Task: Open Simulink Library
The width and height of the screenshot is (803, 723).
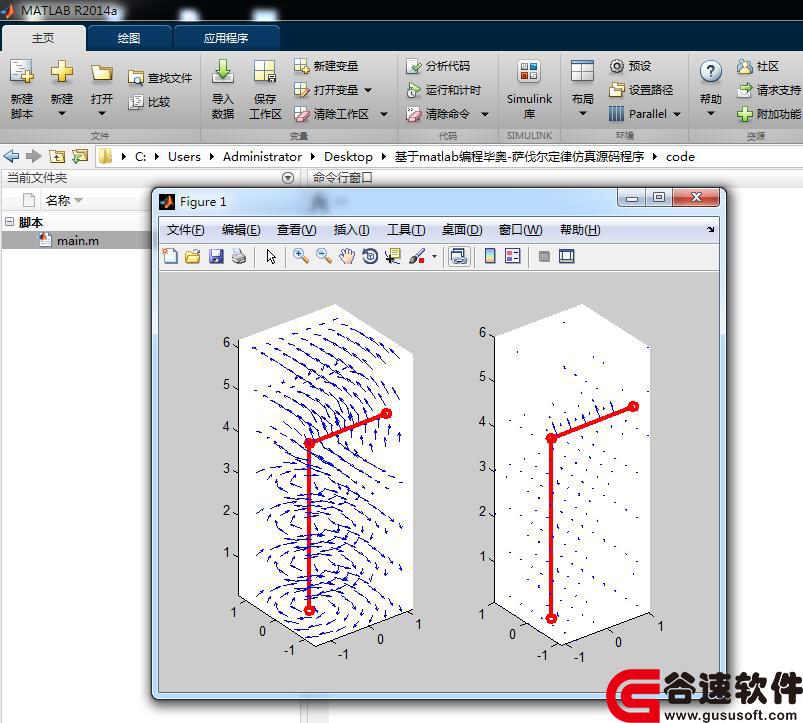Action: (529, 89)
